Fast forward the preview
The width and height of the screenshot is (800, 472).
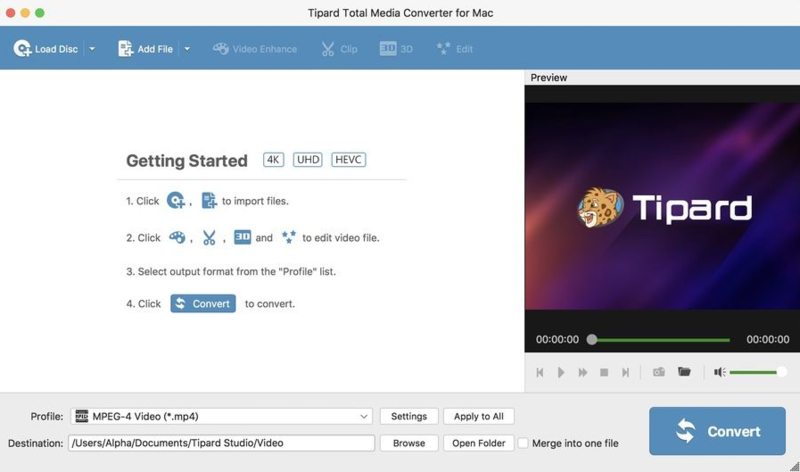pyautogui.click(x=583, y=372)
